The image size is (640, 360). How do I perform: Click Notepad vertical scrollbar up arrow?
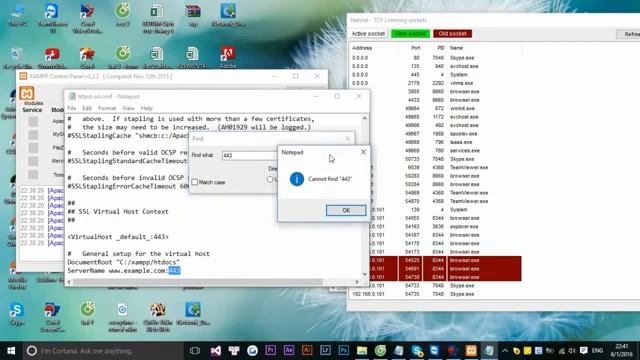[x=364, y=118]
